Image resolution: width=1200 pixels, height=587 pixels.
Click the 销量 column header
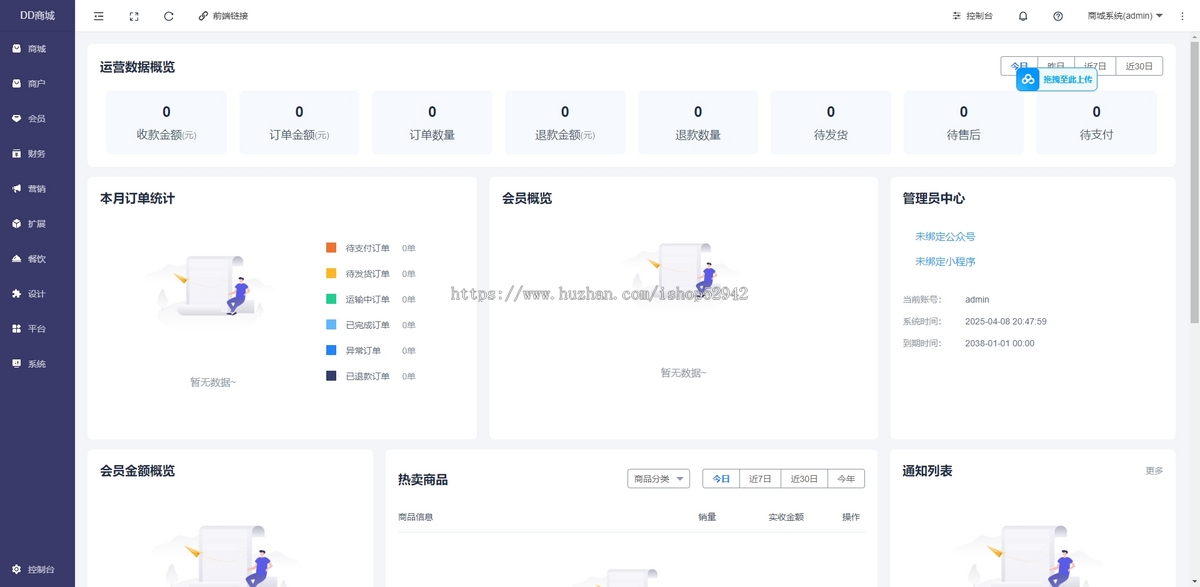point(707,517)
